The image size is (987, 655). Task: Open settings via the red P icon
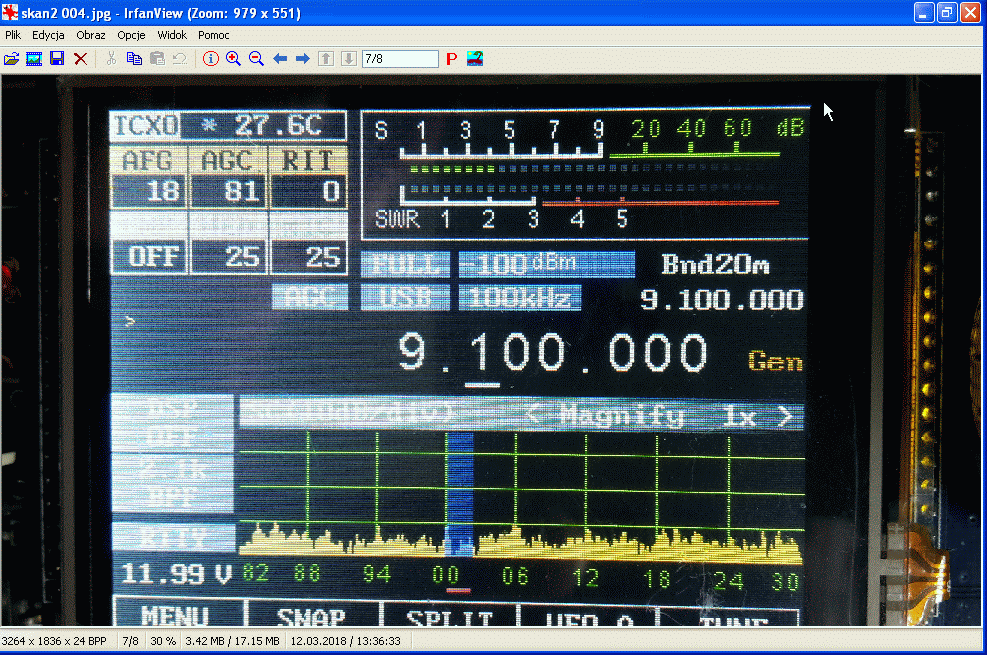coord(451,59)
